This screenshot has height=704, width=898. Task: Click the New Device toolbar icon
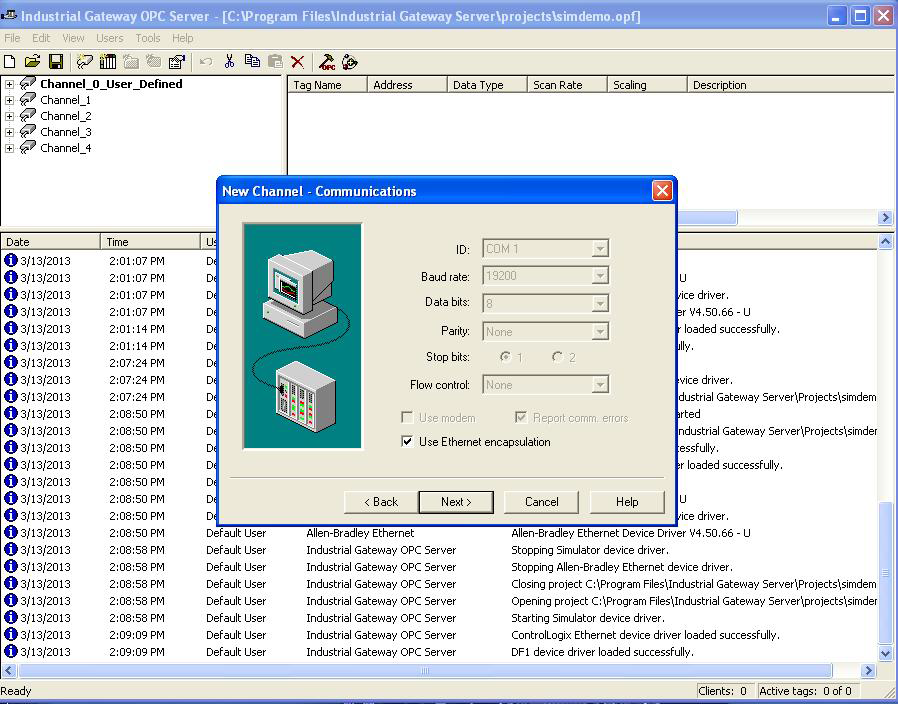pyautogui.click(x=108, y=62)
